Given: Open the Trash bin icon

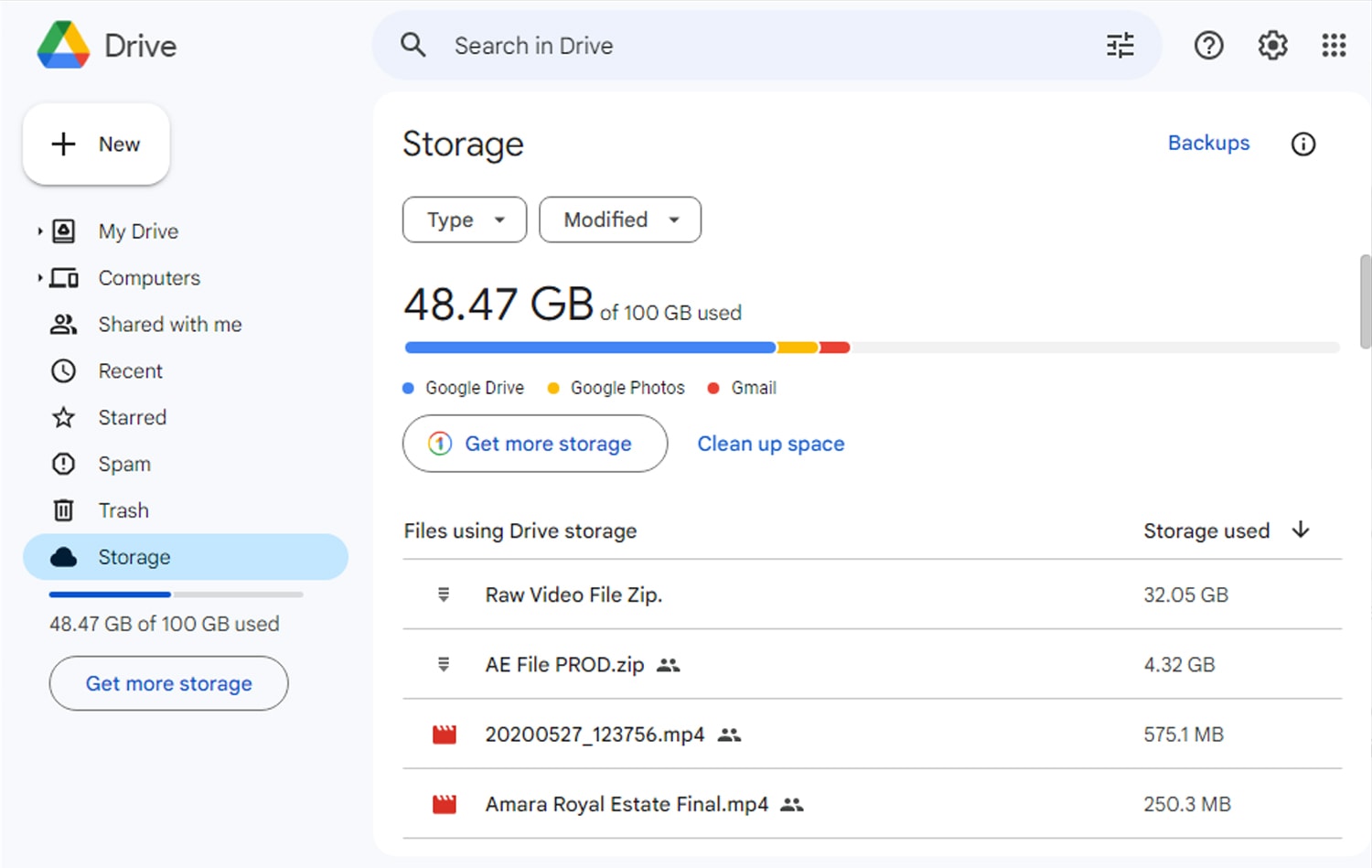Looking at the screenshot, I should pos(62,509).
